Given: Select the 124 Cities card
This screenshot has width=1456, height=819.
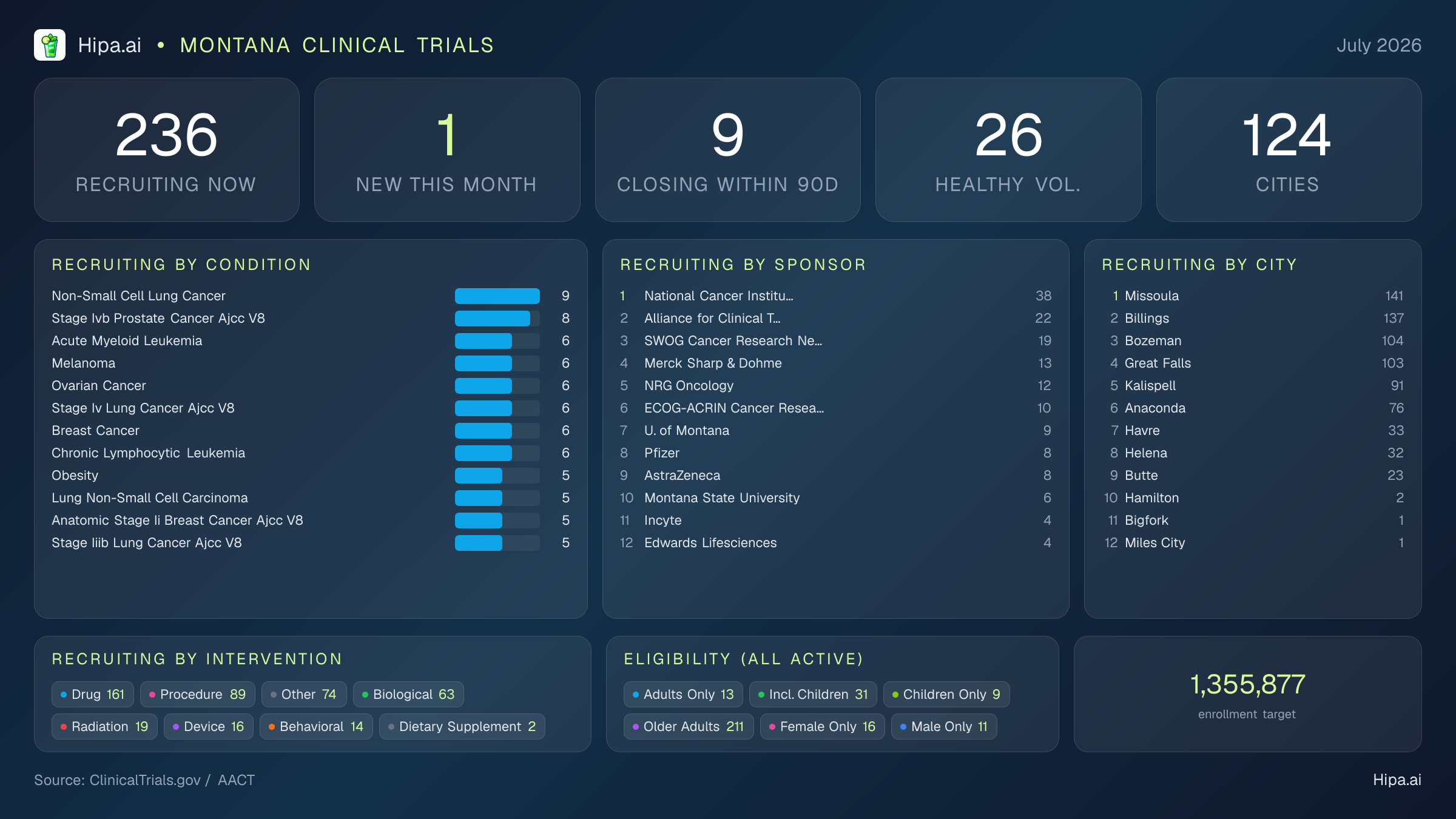Looking at the screenshot, I should [x=1289, y=150].
